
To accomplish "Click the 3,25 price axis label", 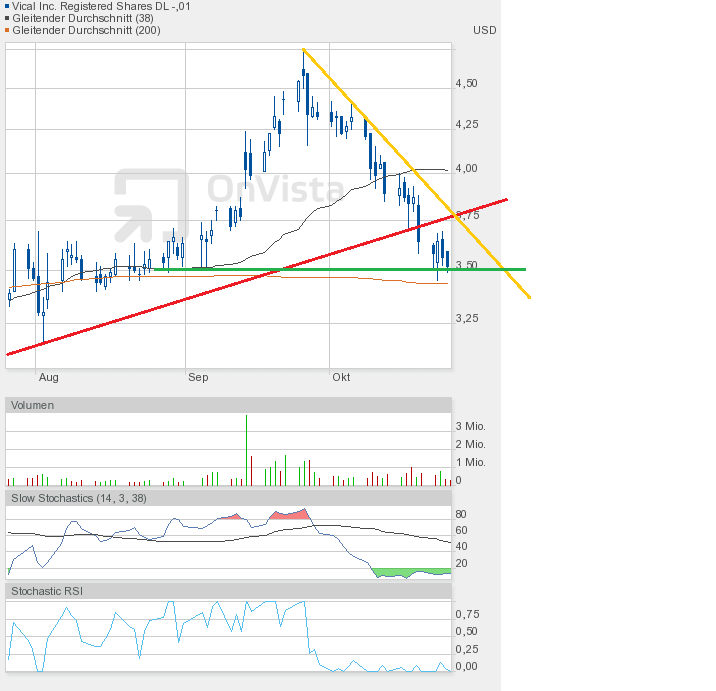I will click(x=467, y=318).
